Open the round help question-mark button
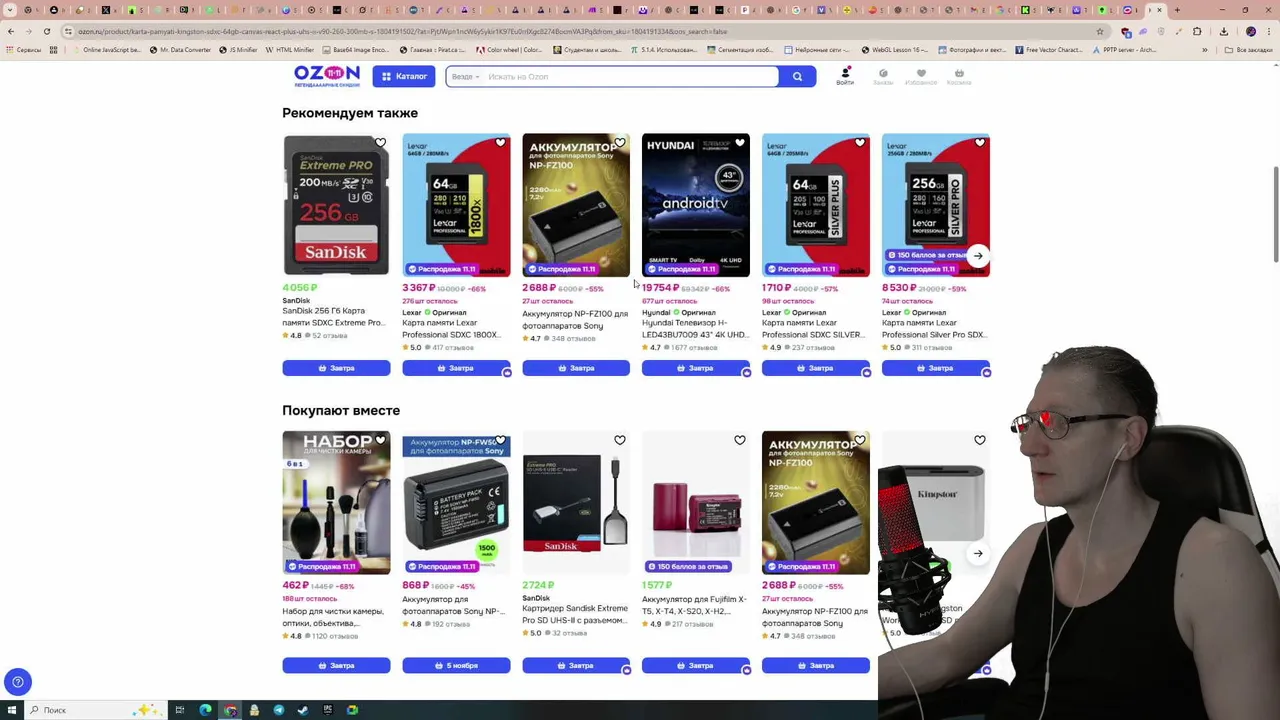This screenshot has width=1280, height=720. [x=18, y=682]
